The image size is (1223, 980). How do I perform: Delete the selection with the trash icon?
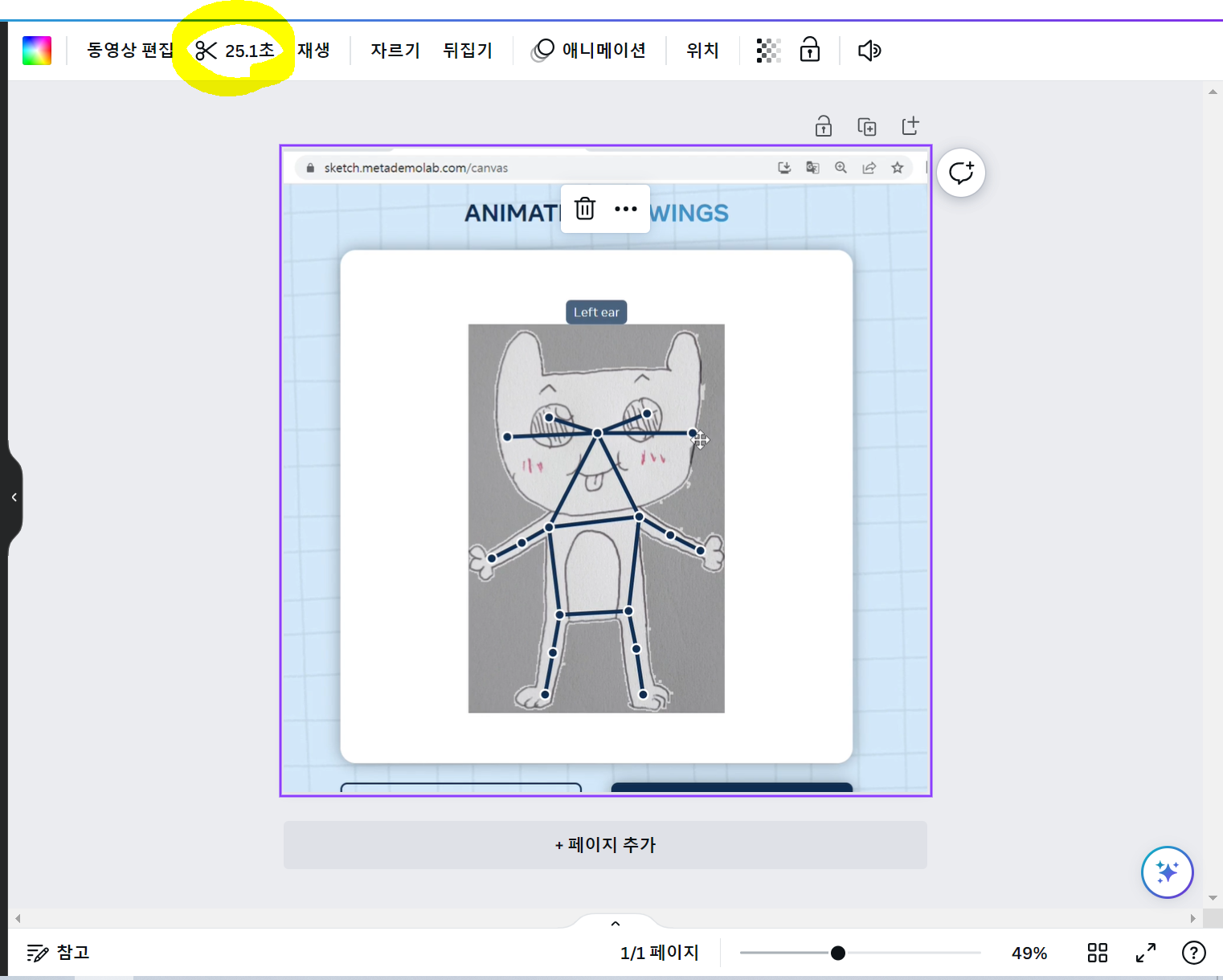(584, 208)
